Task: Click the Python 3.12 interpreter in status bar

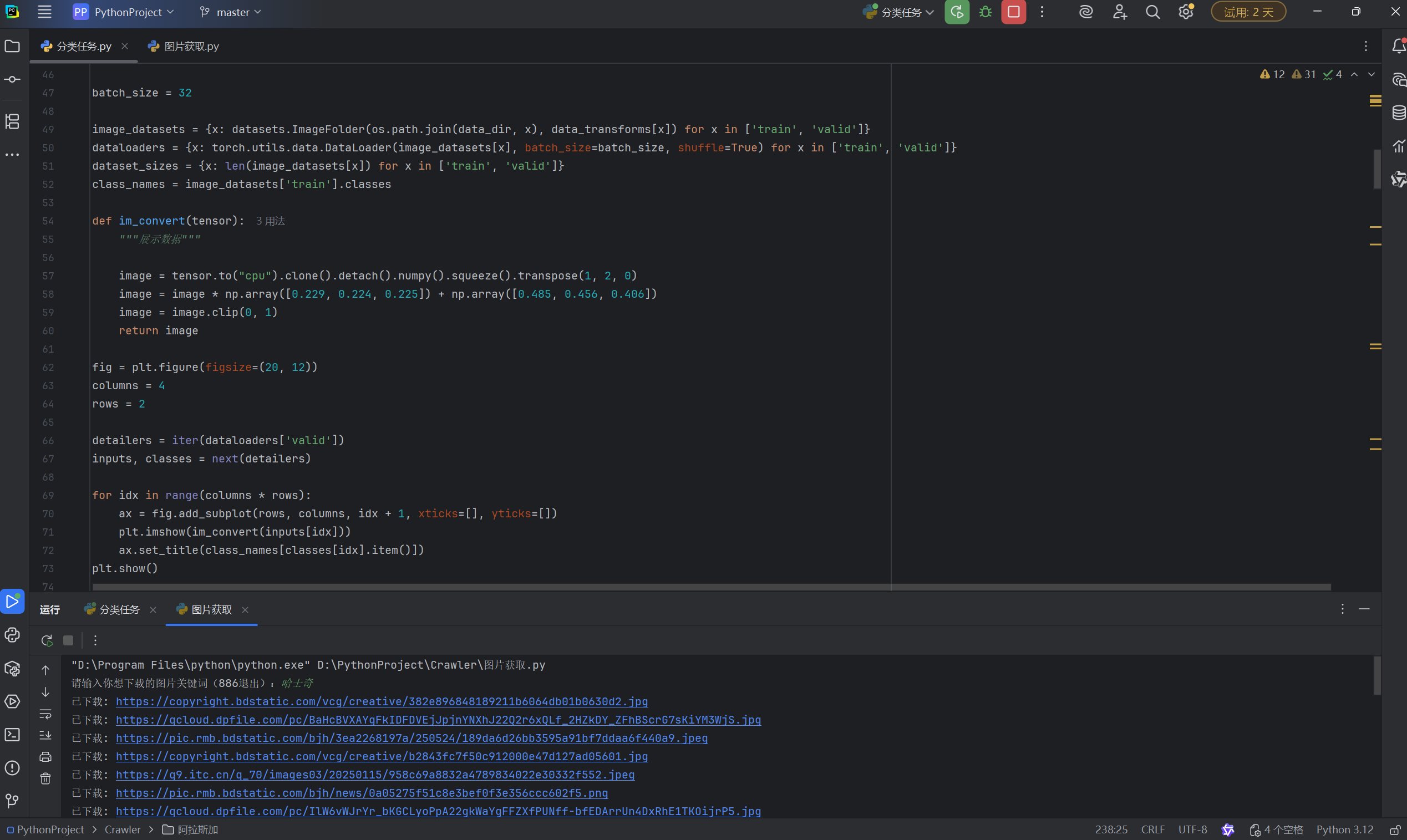Action: [x=1344, y=830]
